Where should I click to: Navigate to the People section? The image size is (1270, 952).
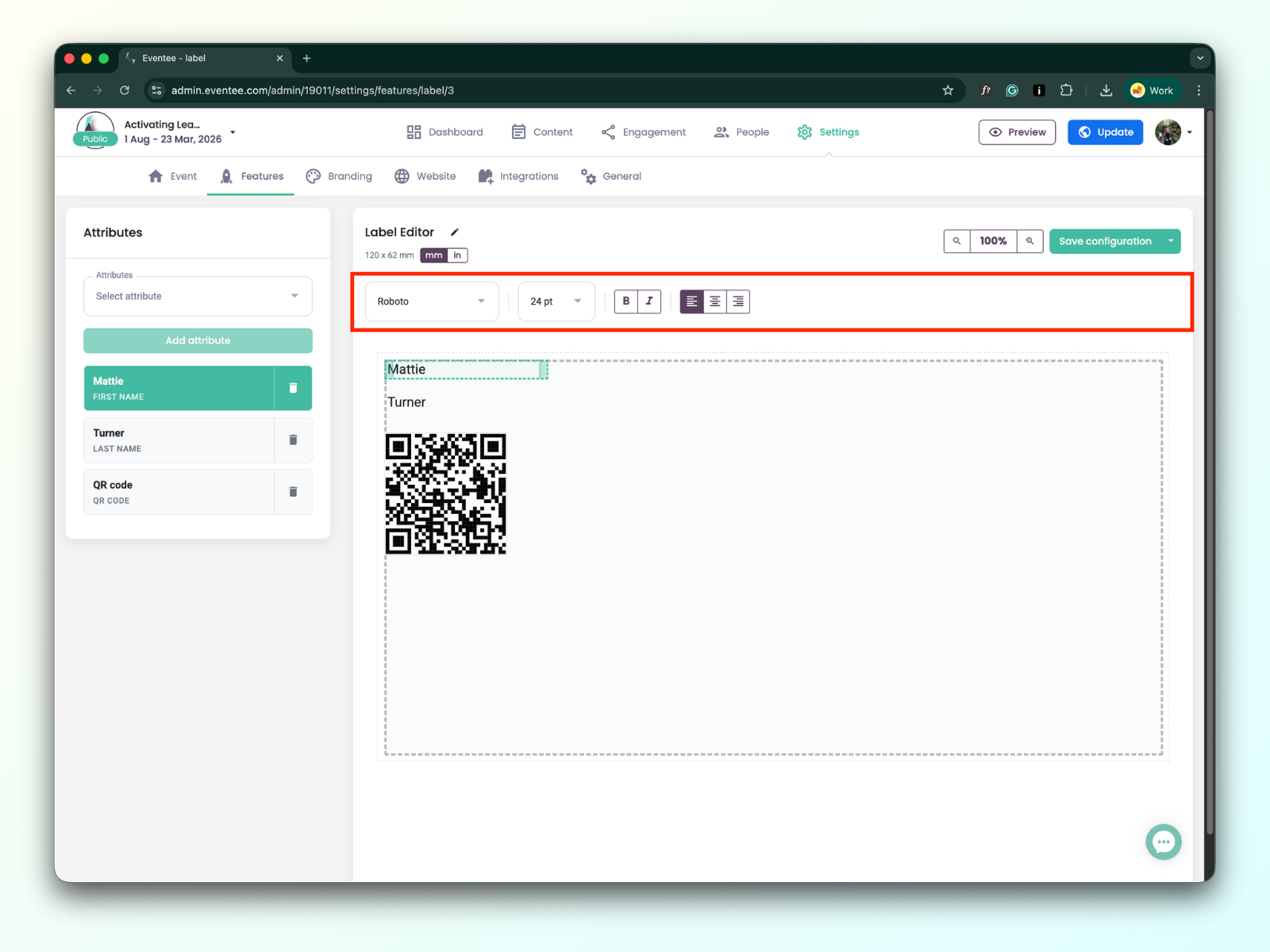tap(741, 132)
